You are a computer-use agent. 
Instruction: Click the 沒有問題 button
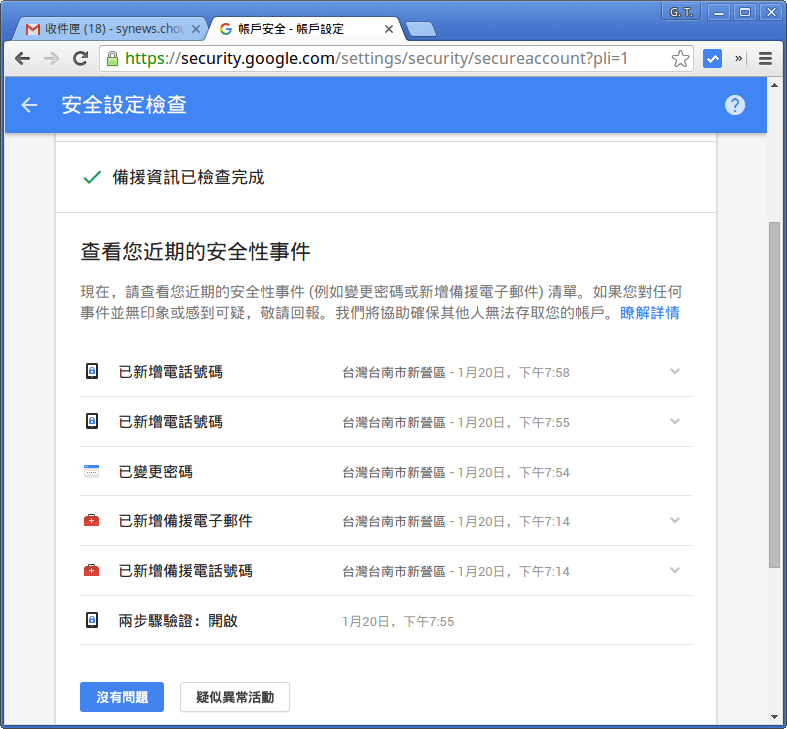pos(122,697)
